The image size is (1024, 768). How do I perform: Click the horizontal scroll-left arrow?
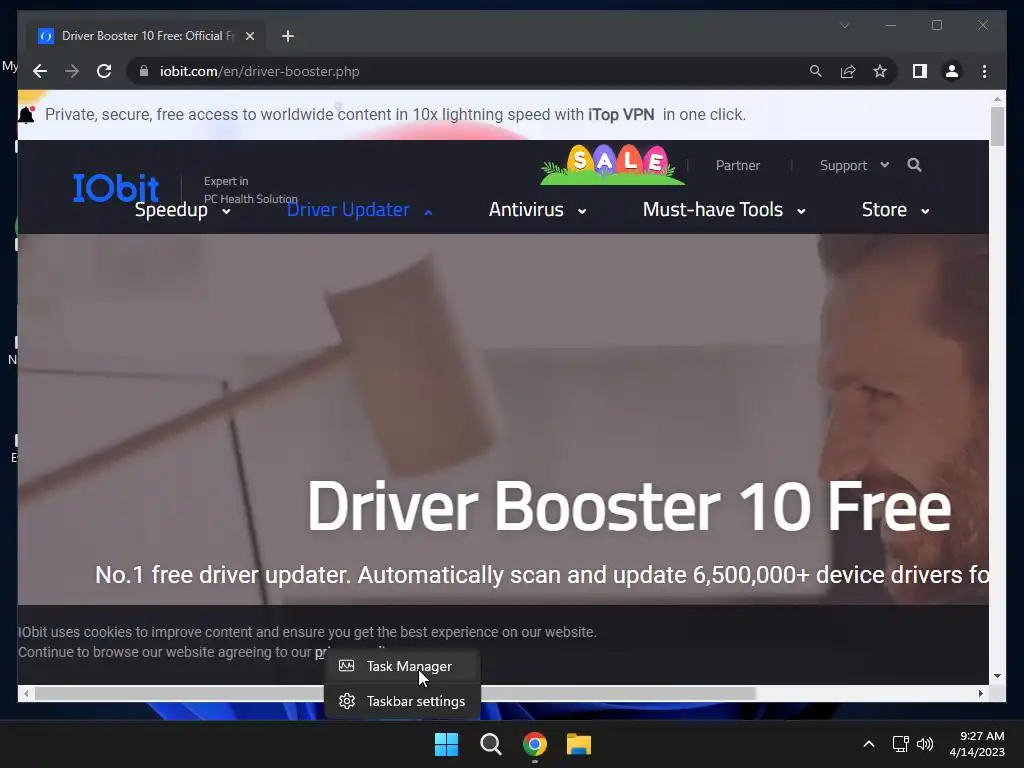(x=25, y=694)
